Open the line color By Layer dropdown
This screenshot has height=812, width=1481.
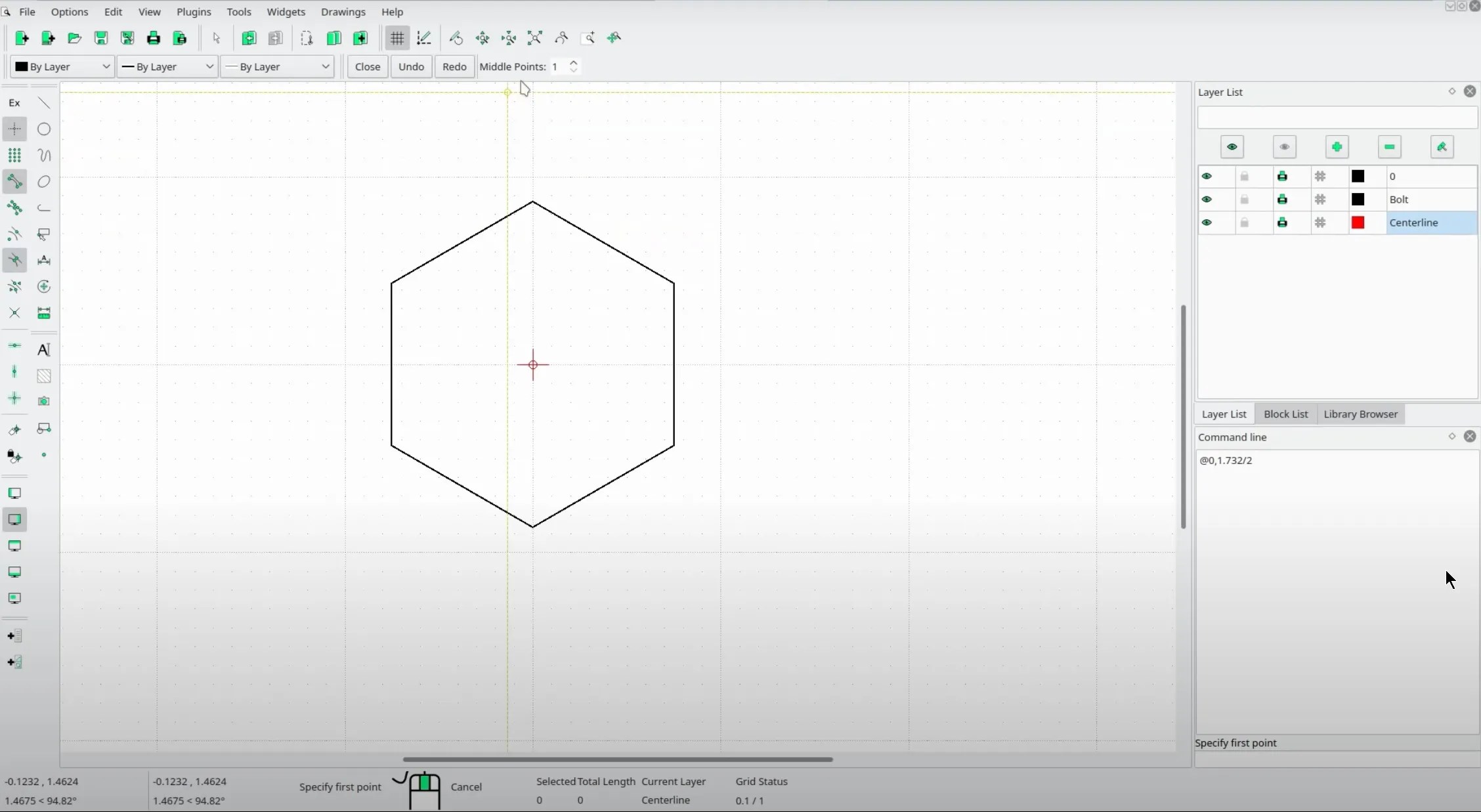[61, 66]
